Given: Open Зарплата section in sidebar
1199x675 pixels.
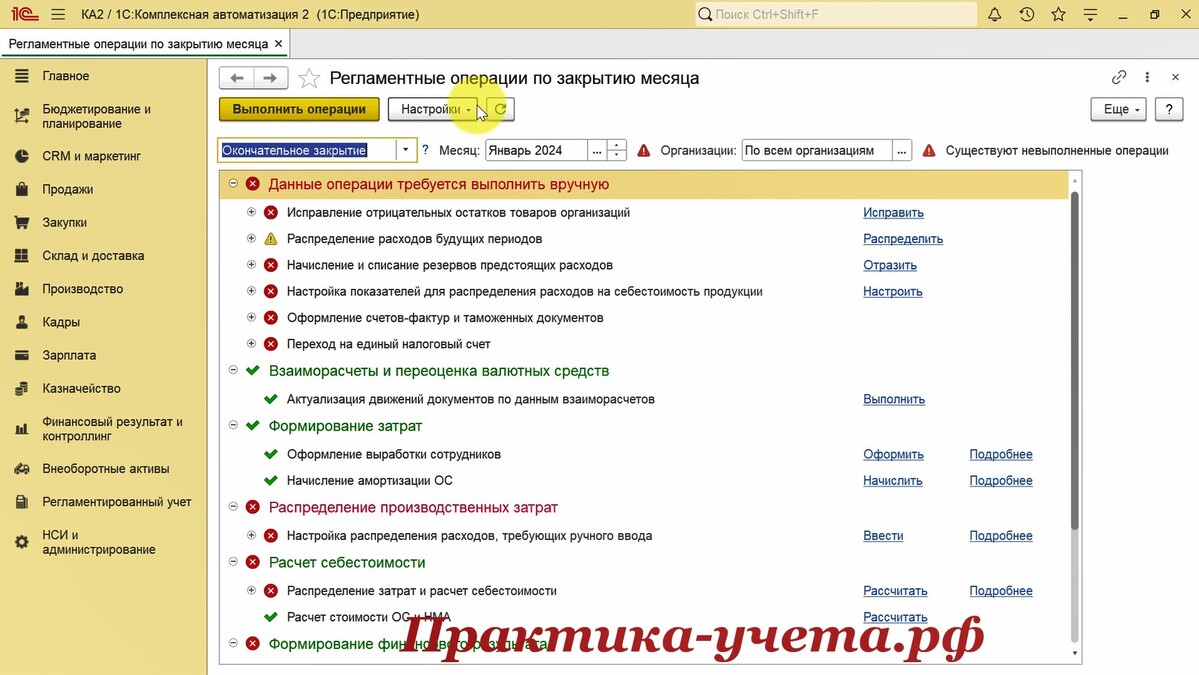Looking at the screenshot, I should 103,355.
